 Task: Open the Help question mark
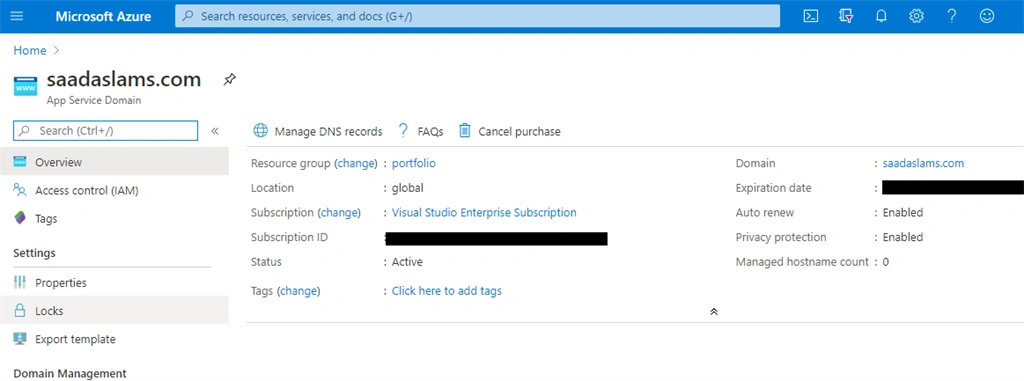952,16
